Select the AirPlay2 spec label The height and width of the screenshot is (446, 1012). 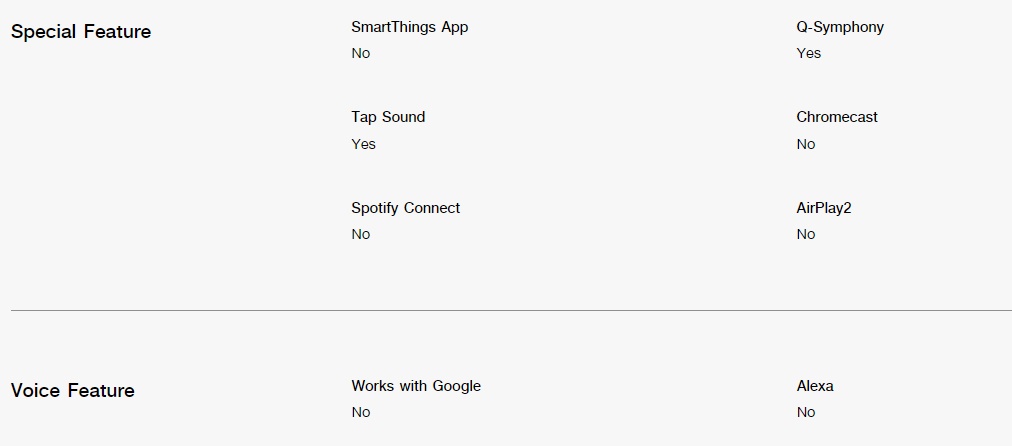click(x=824, y=208)
